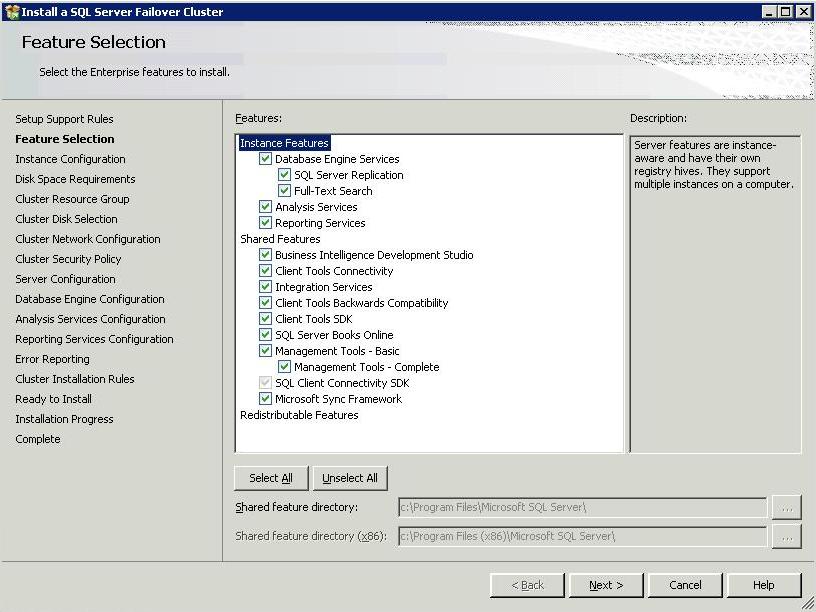Browse for Shared feature directory x86
The image size is (816, 612).
pyautogui.click(x=788, y=536)
